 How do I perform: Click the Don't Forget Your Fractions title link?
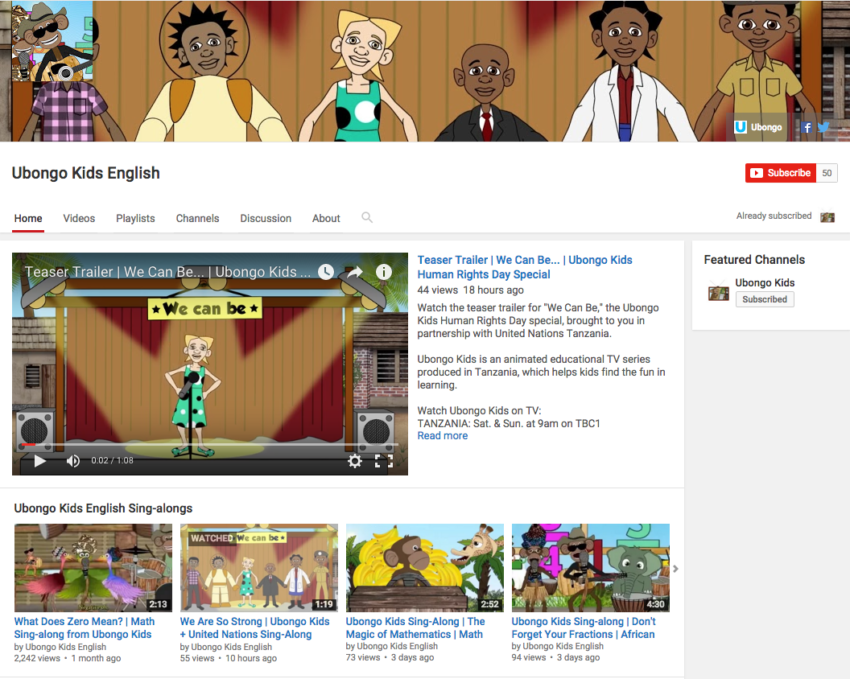click(x=583, y=628)
